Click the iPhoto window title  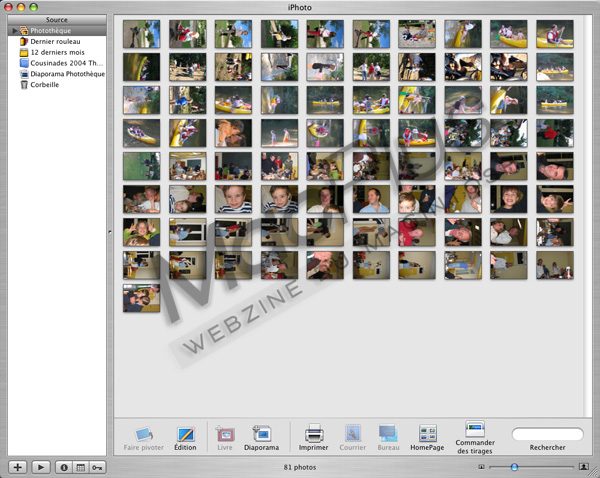tap(300, 7)
